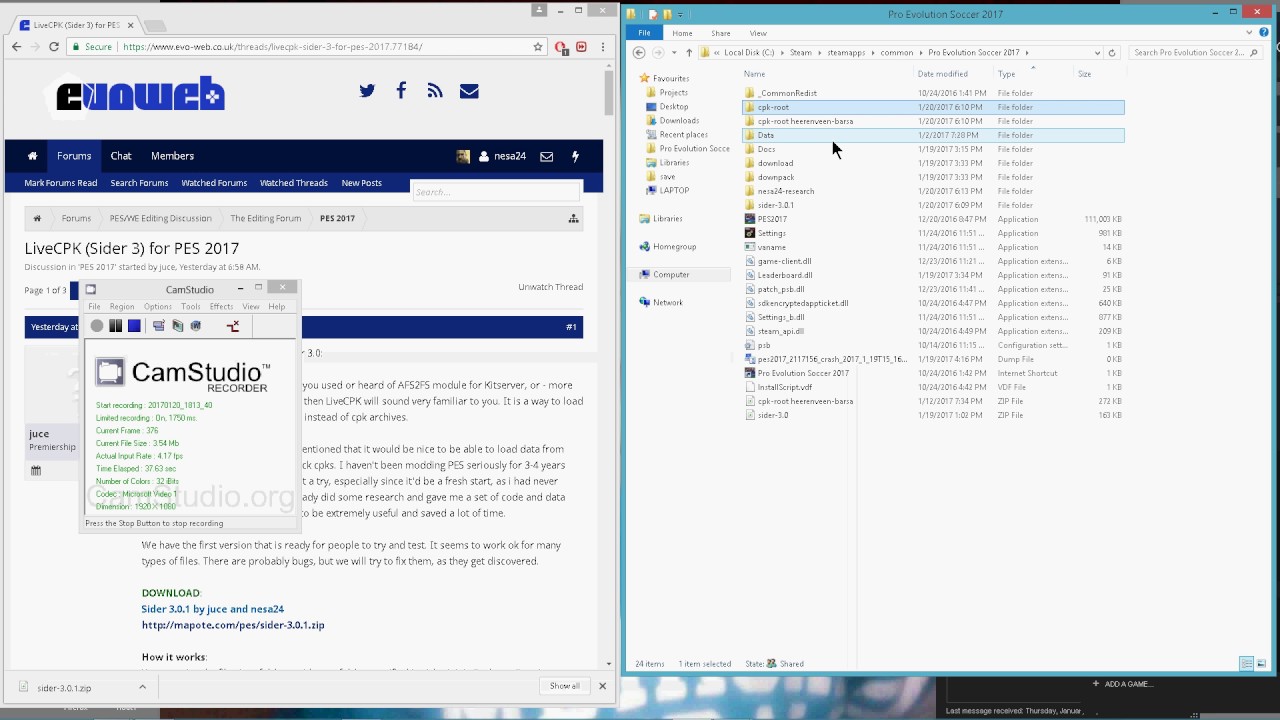The width and height of the screenshot is (1280, 720).
Task: Open Quick Access Toolbar customize dropdown
Action: pos(681,14)
